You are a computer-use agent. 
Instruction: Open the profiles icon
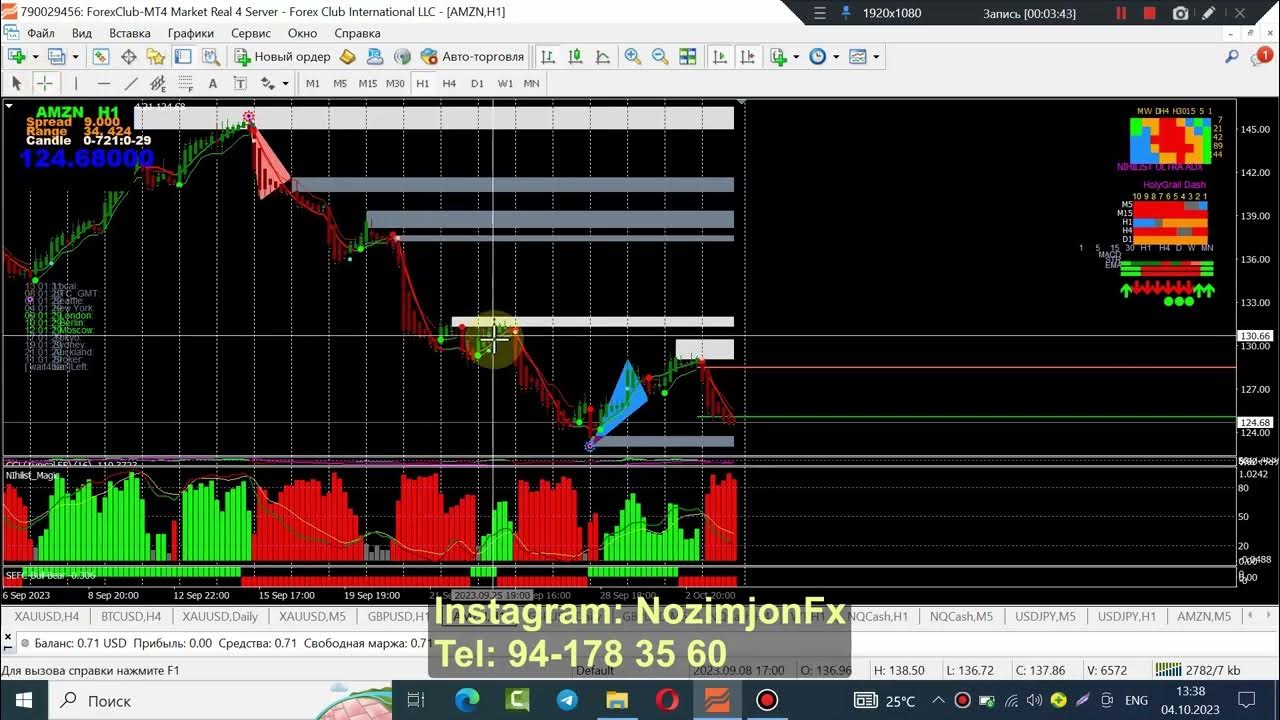coord(56,57)
